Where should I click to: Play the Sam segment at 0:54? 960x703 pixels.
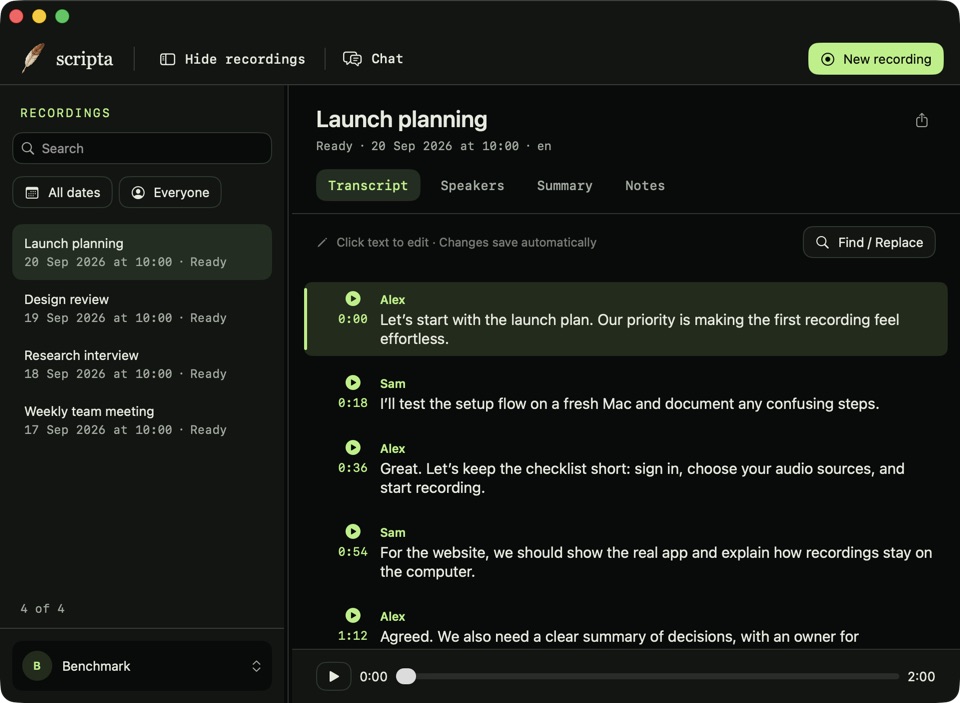[353, 531]
